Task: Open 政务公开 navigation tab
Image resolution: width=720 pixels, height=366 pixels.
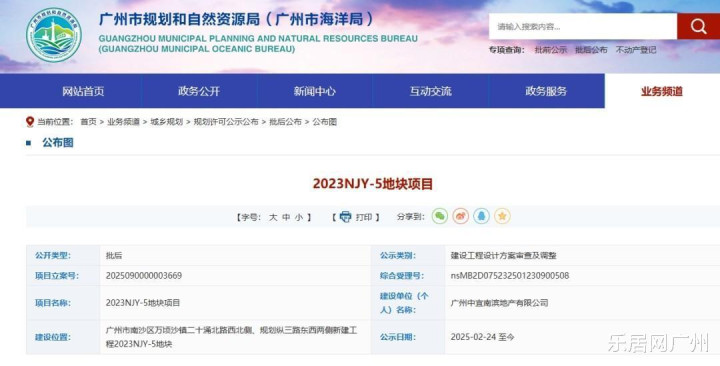Action: [199, 91]
